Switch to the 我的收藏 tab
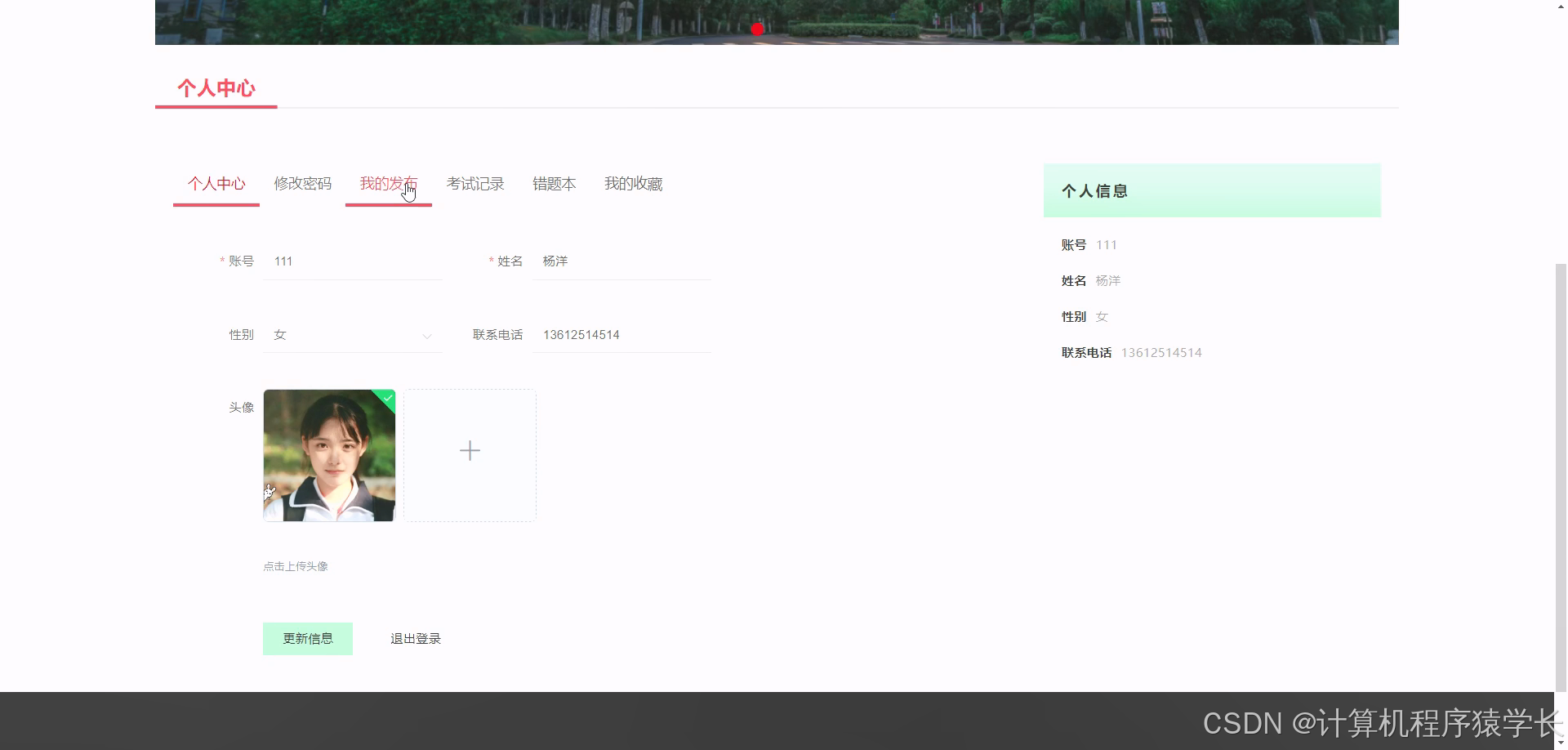Screen dimensions: 1568x750 pos(633,184)
